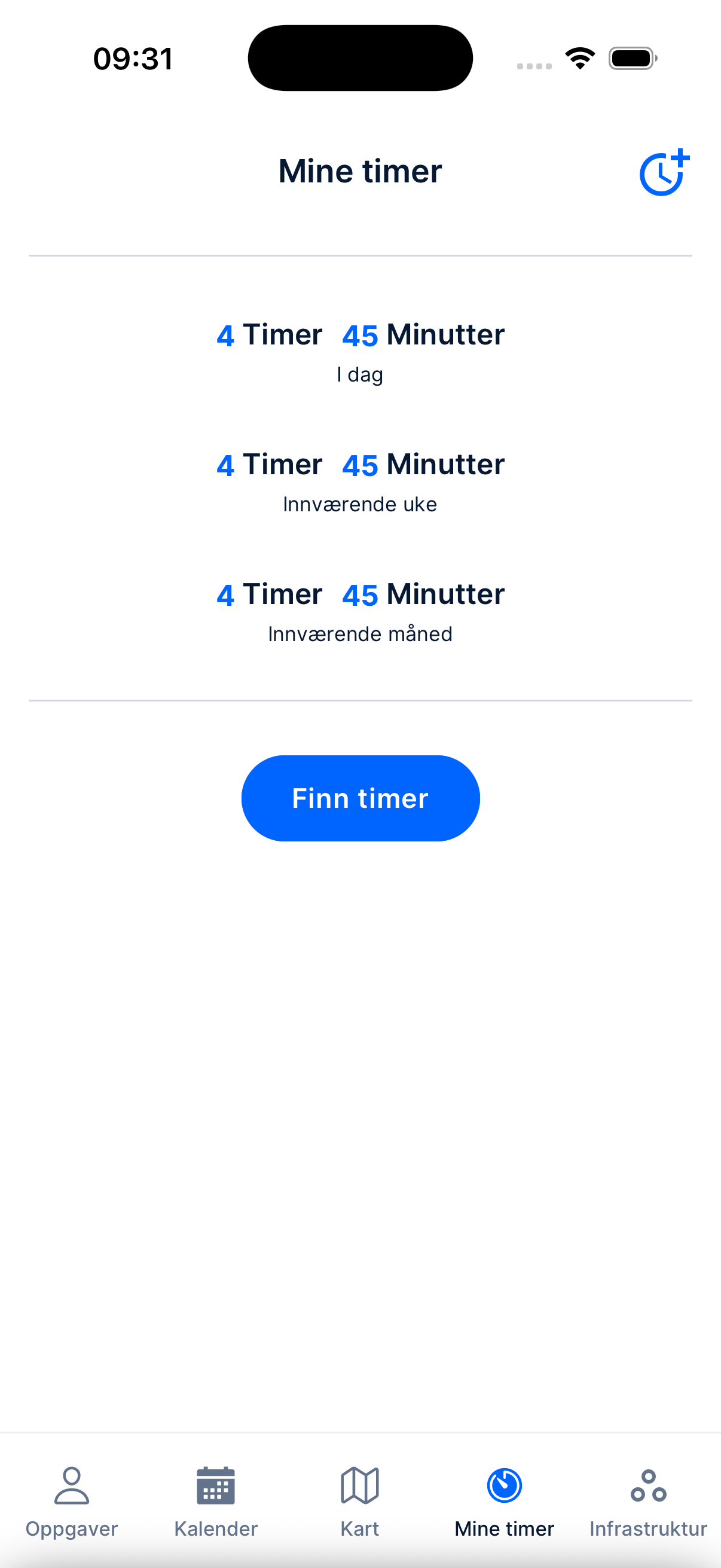The width and height of the screenshot is (721, 1568).
Task: Open the Kalender calendar icon
Action: (x=216, y=1485)
